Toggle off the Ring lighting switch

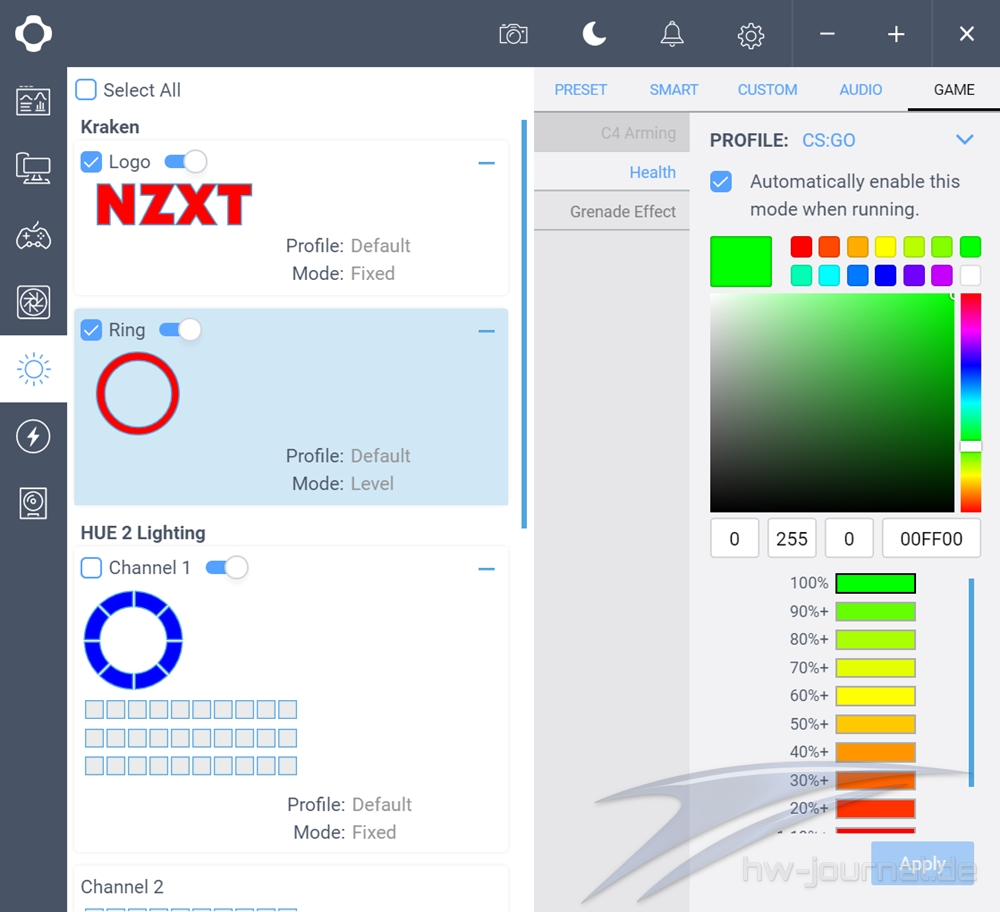click(x=180, y=330)
